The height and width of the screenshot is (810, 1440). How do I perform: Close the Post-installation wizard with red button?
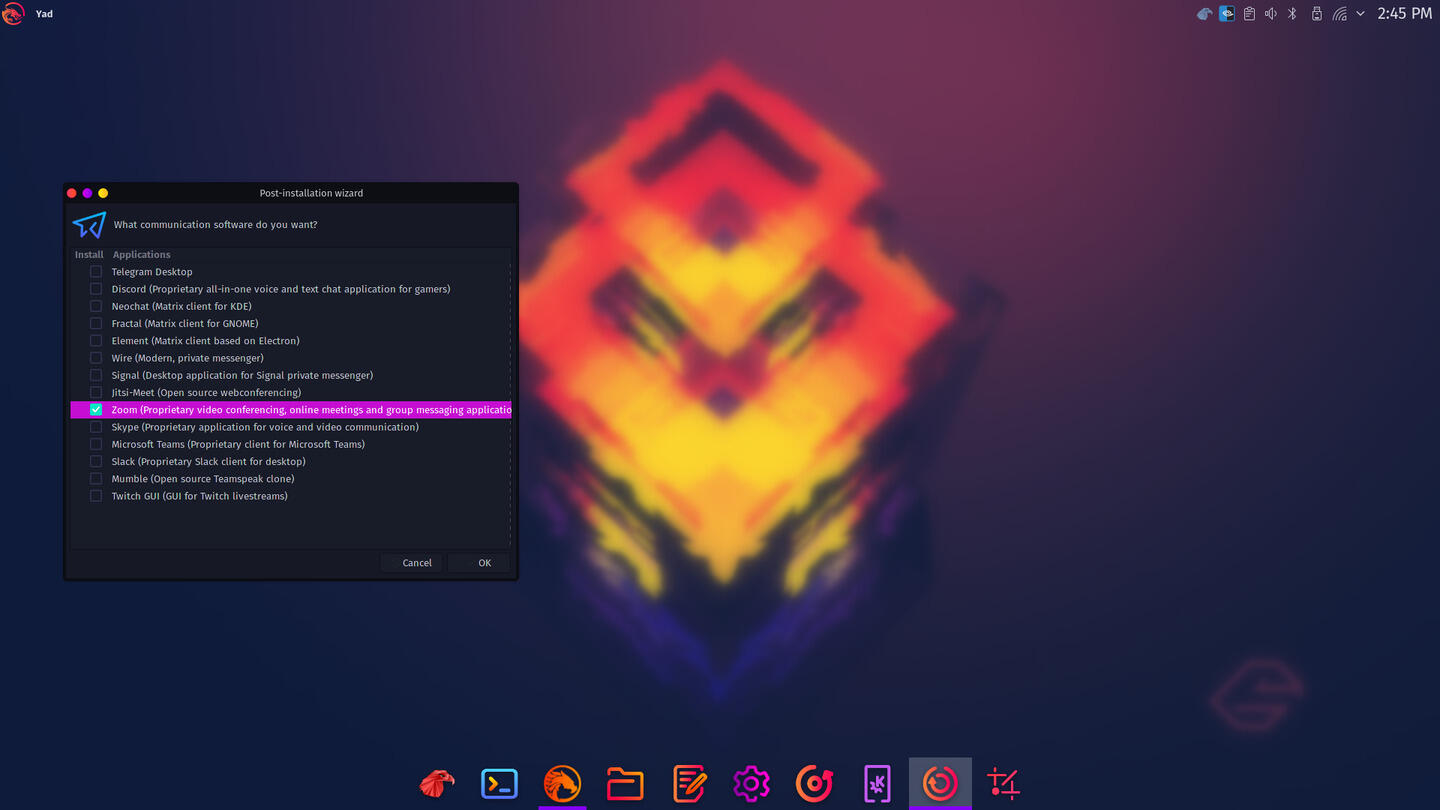tap(71, 193)
